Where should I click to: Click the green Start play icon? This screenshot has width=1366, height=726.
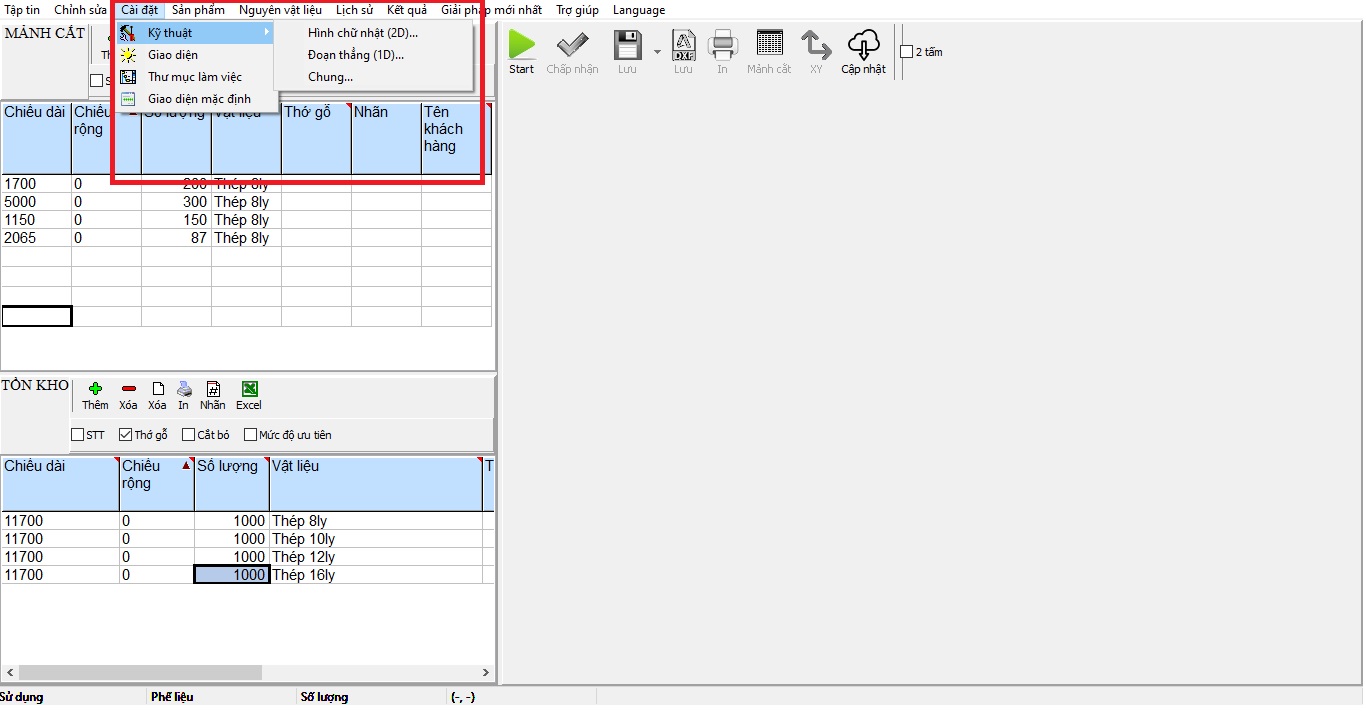522,45
